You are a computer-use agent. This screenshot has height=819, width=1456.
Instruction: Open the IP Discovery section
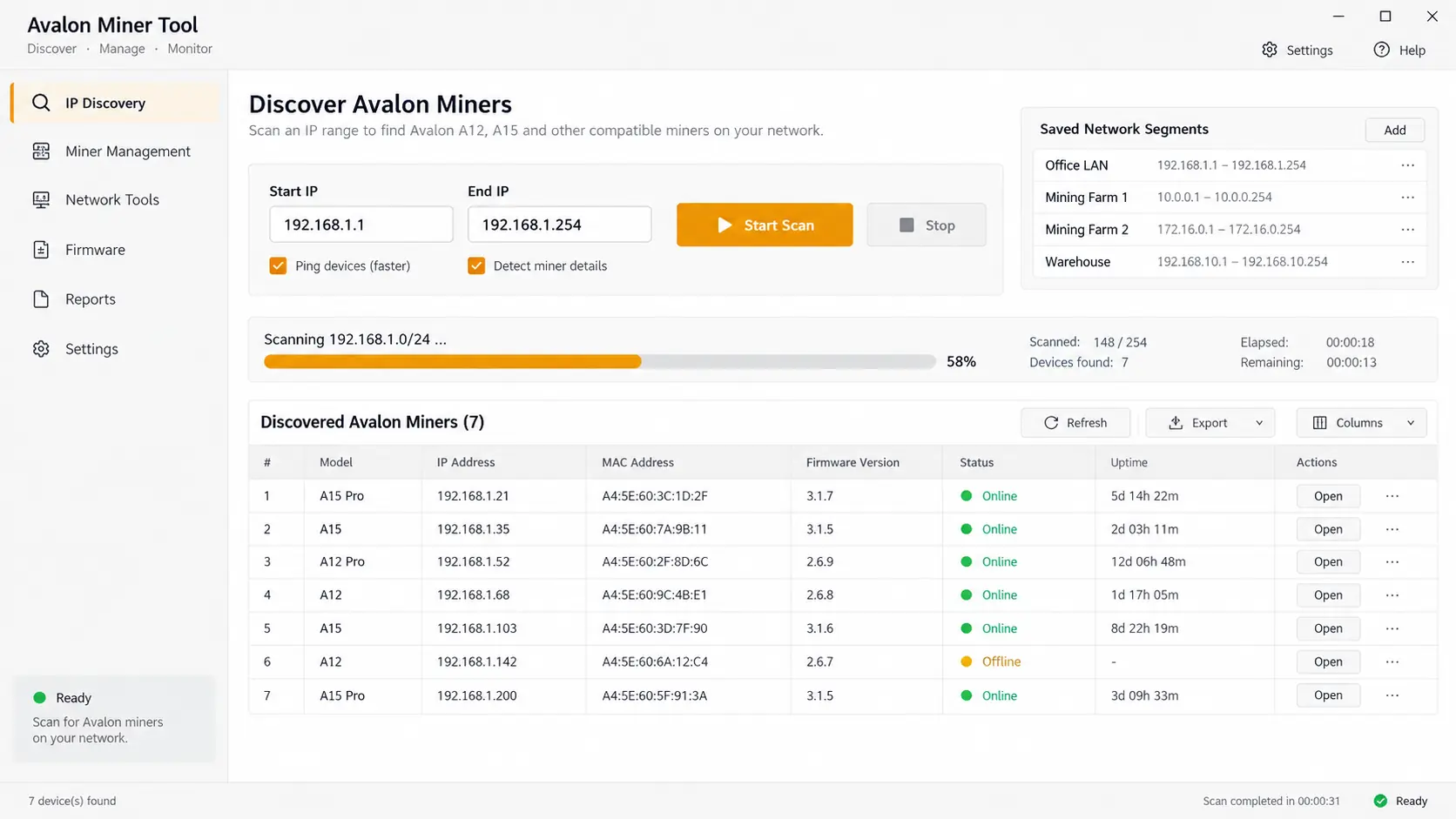(115, 103)
